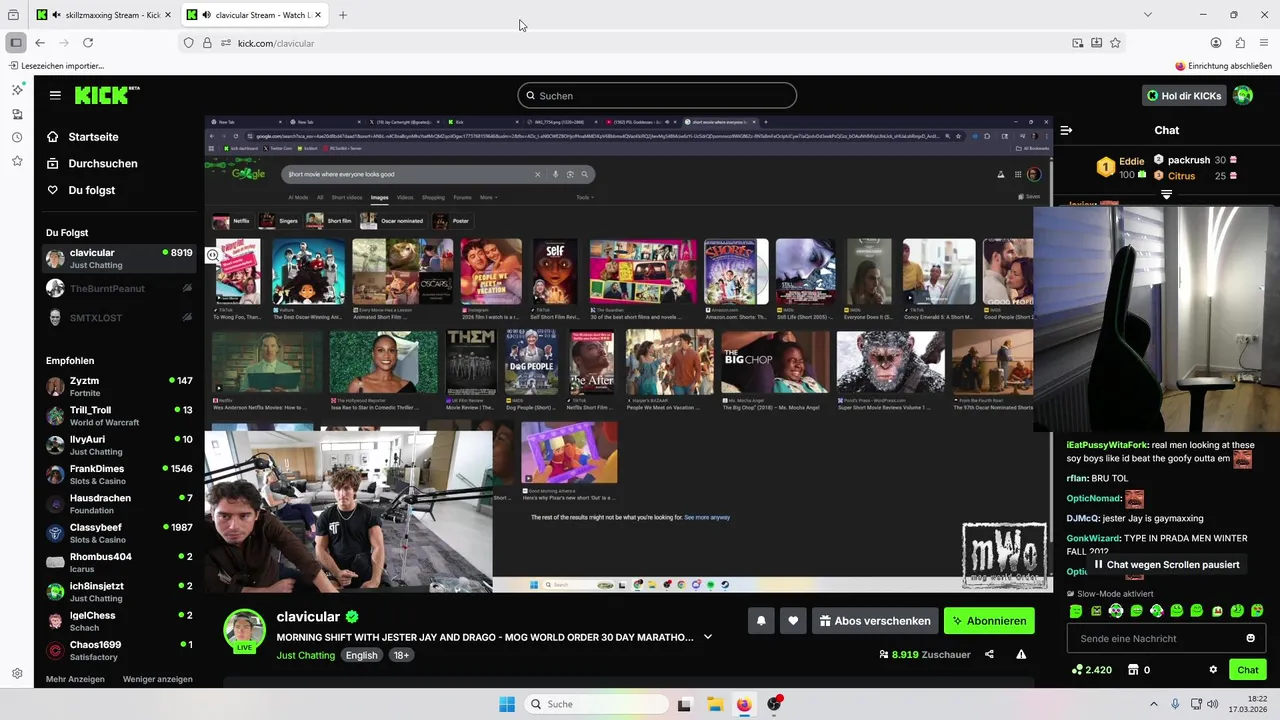
Task: Open the user profile avatar in Kick header
Action: tap(1243, 95)
